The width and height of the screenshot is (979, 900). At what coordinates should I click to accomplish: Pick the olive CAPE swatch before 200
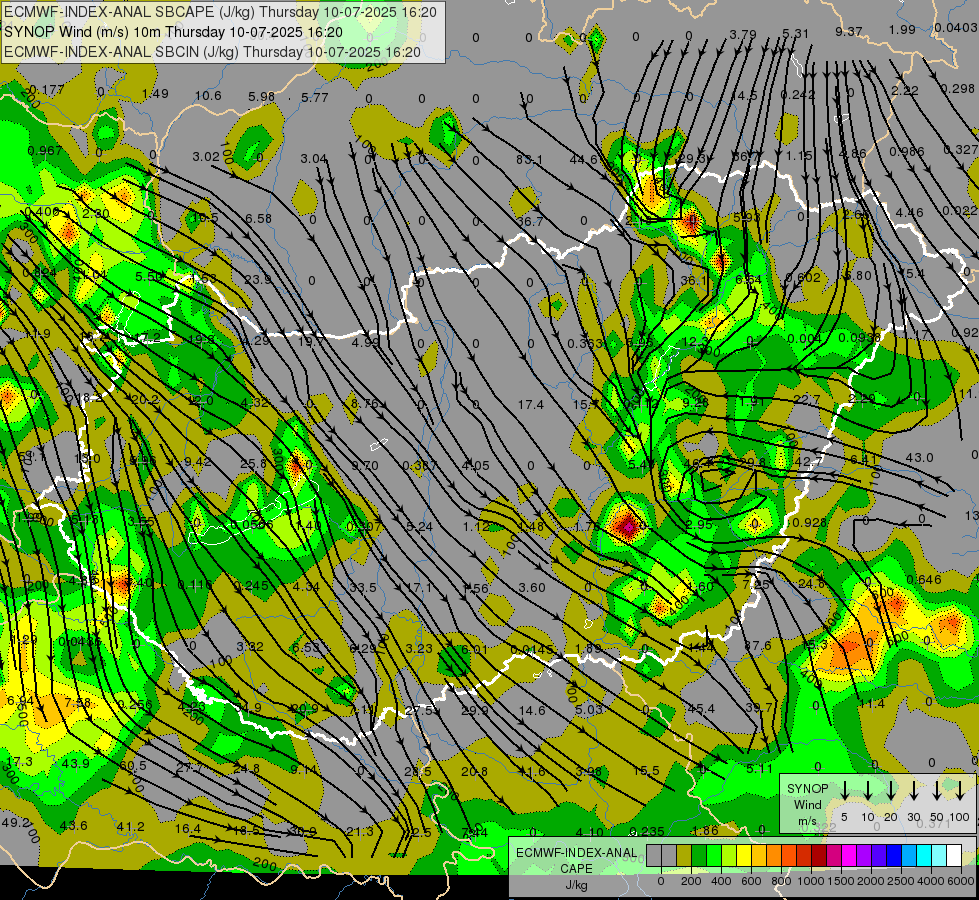[x=684, y=855]
